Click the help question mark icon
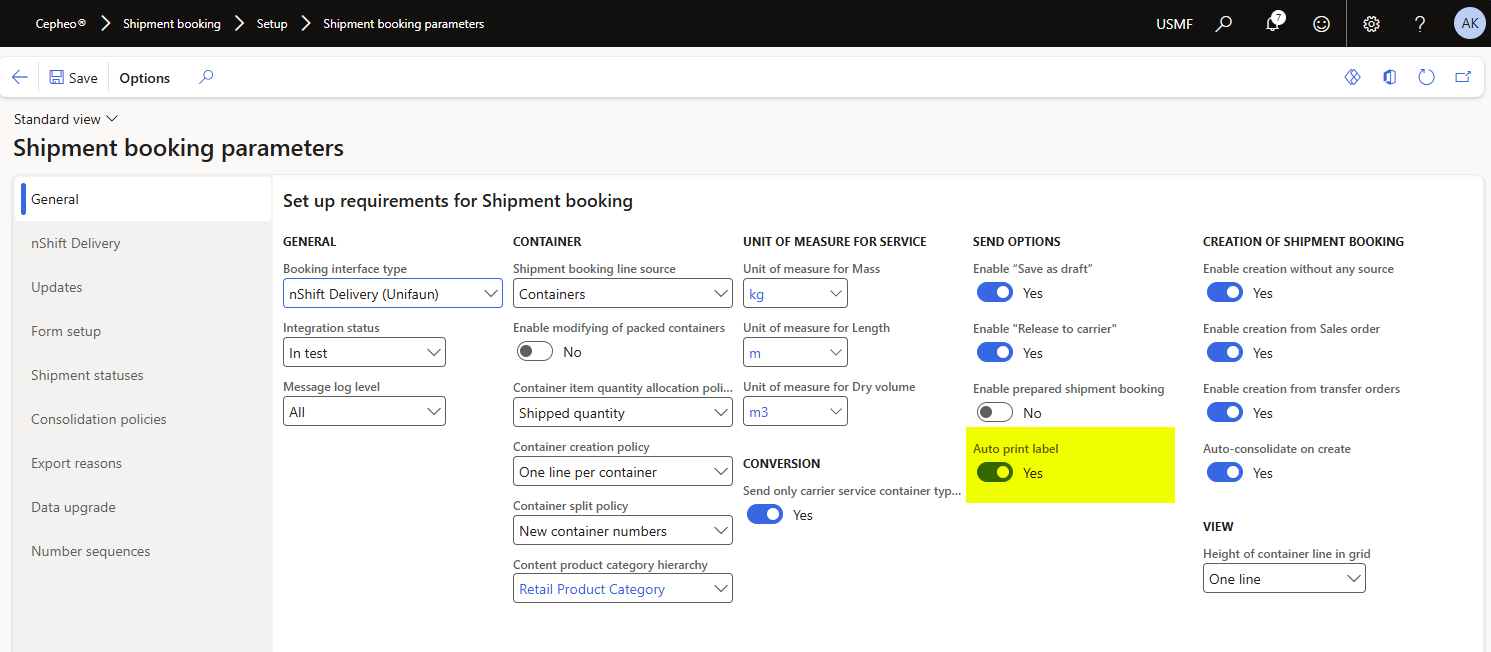 pyautogui.click(x=1420, y=24)
